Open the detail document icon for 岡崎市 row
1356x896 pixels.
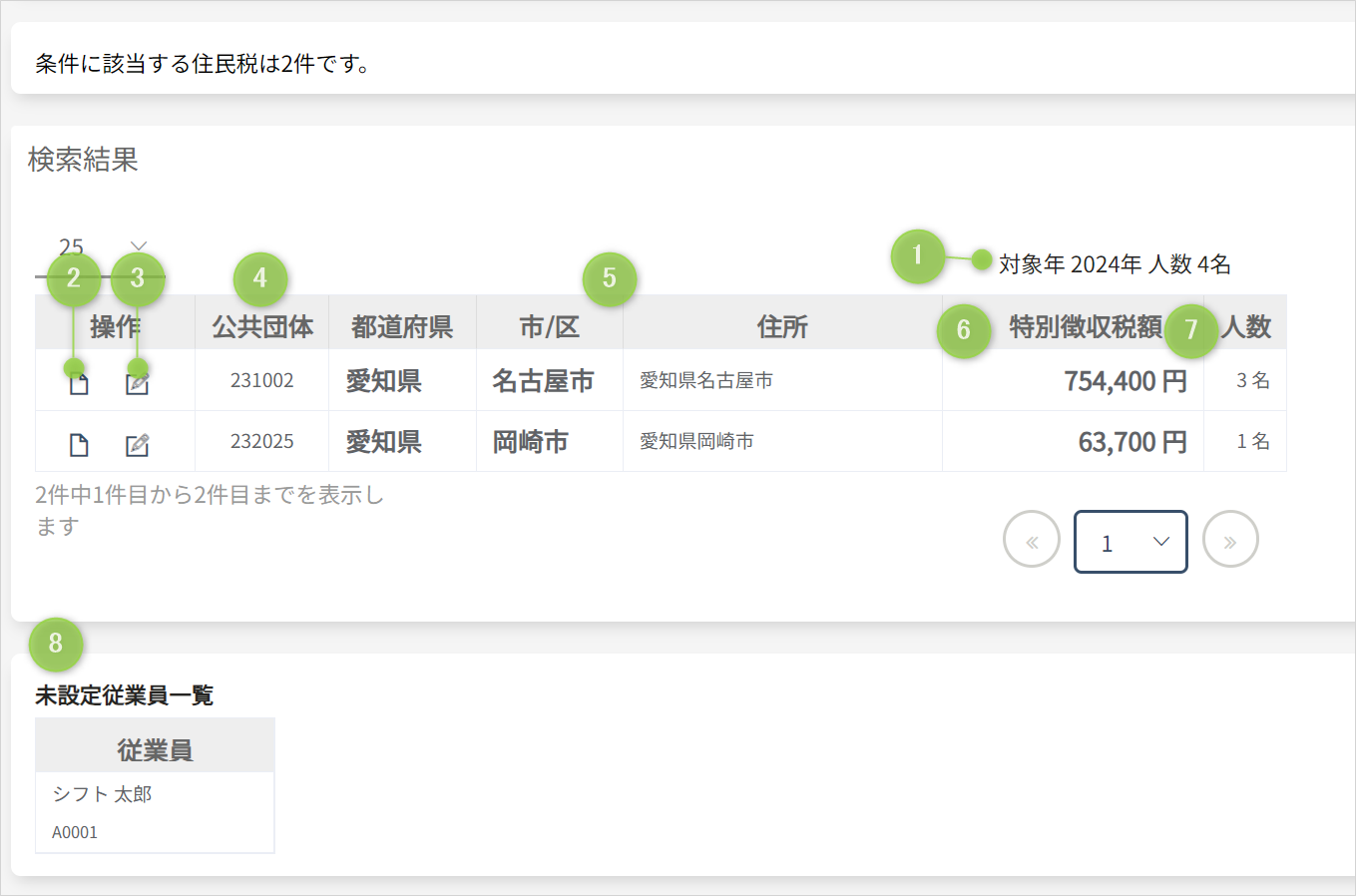pos(79,445)
